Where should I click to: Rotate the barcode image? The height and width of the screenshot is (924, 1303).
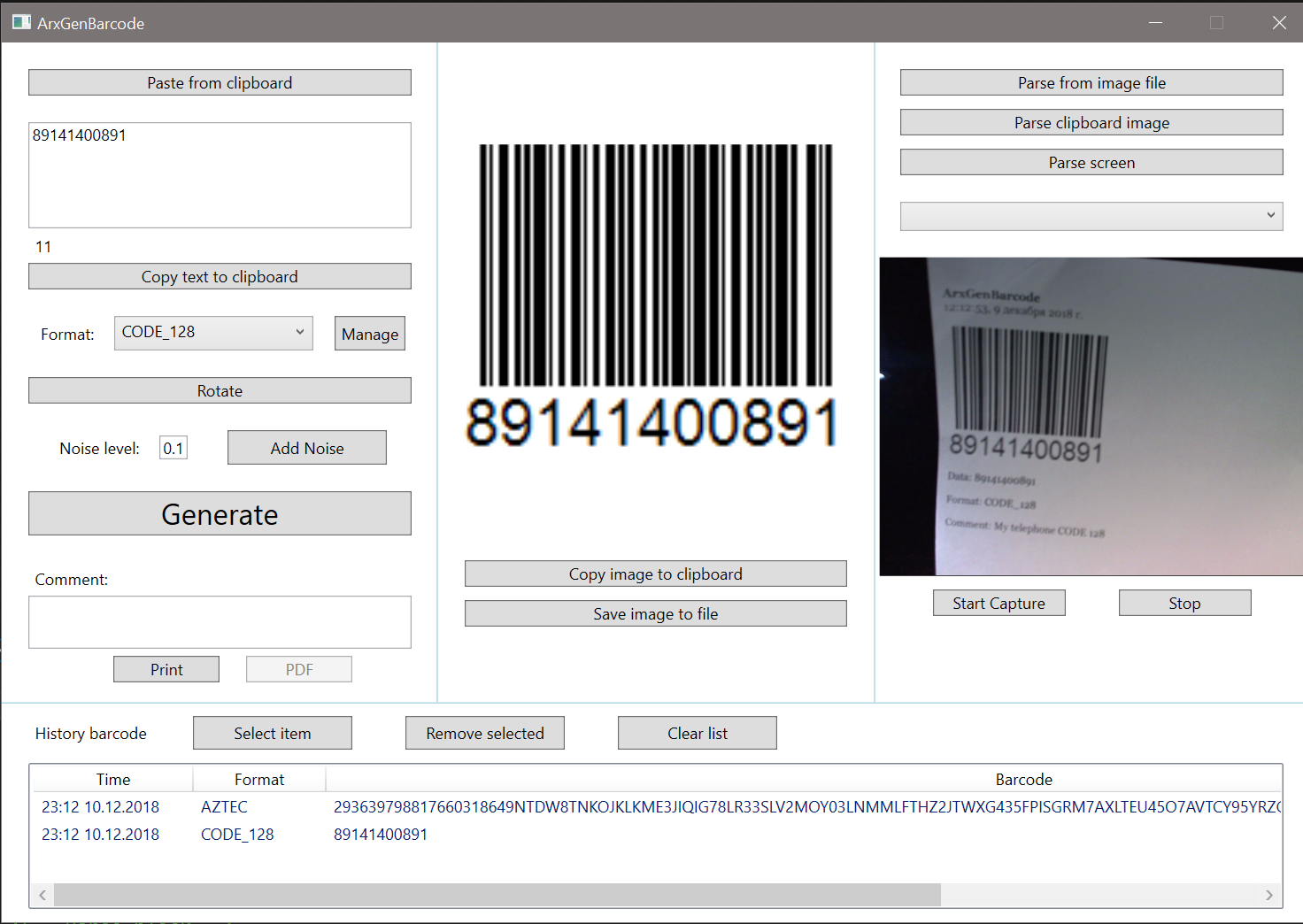[220, 390]
